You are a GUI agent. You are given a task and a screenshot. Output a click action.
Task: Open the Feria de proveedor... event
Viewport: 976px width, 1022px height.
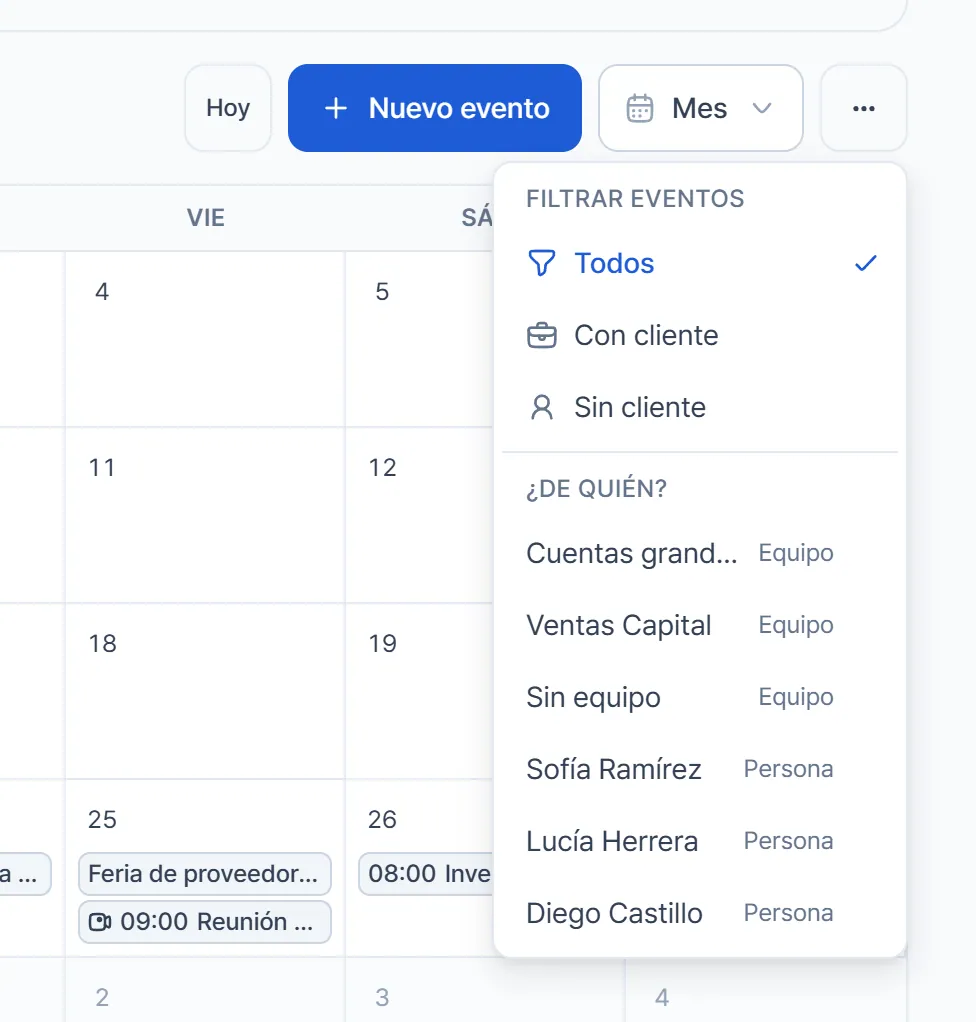(205, 874)
